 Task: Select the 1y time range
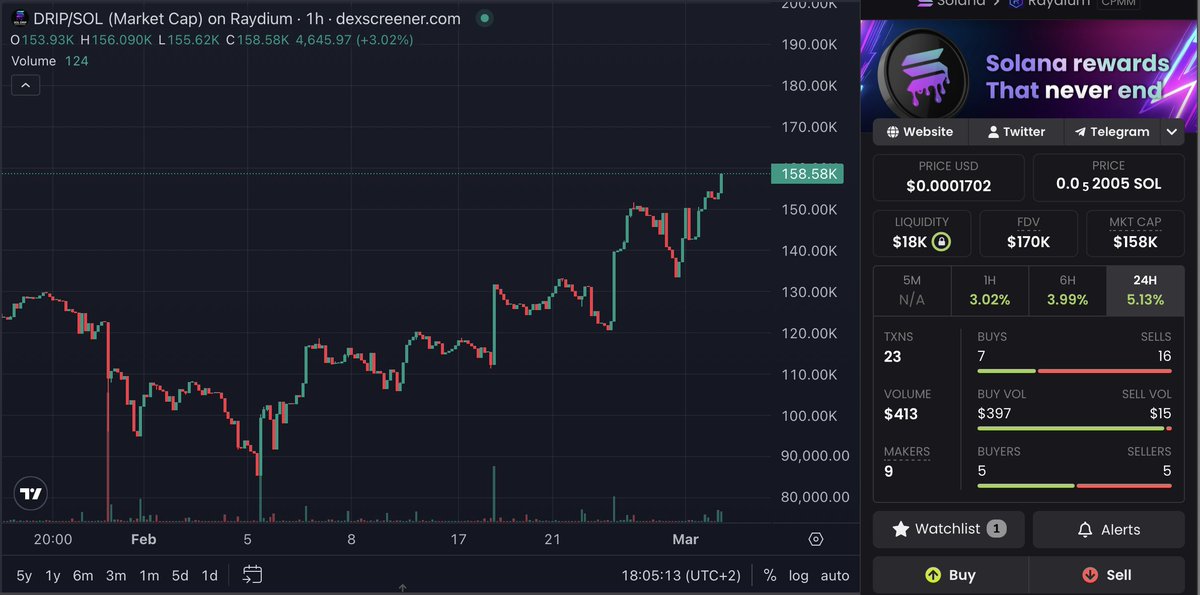pos(53,575)
